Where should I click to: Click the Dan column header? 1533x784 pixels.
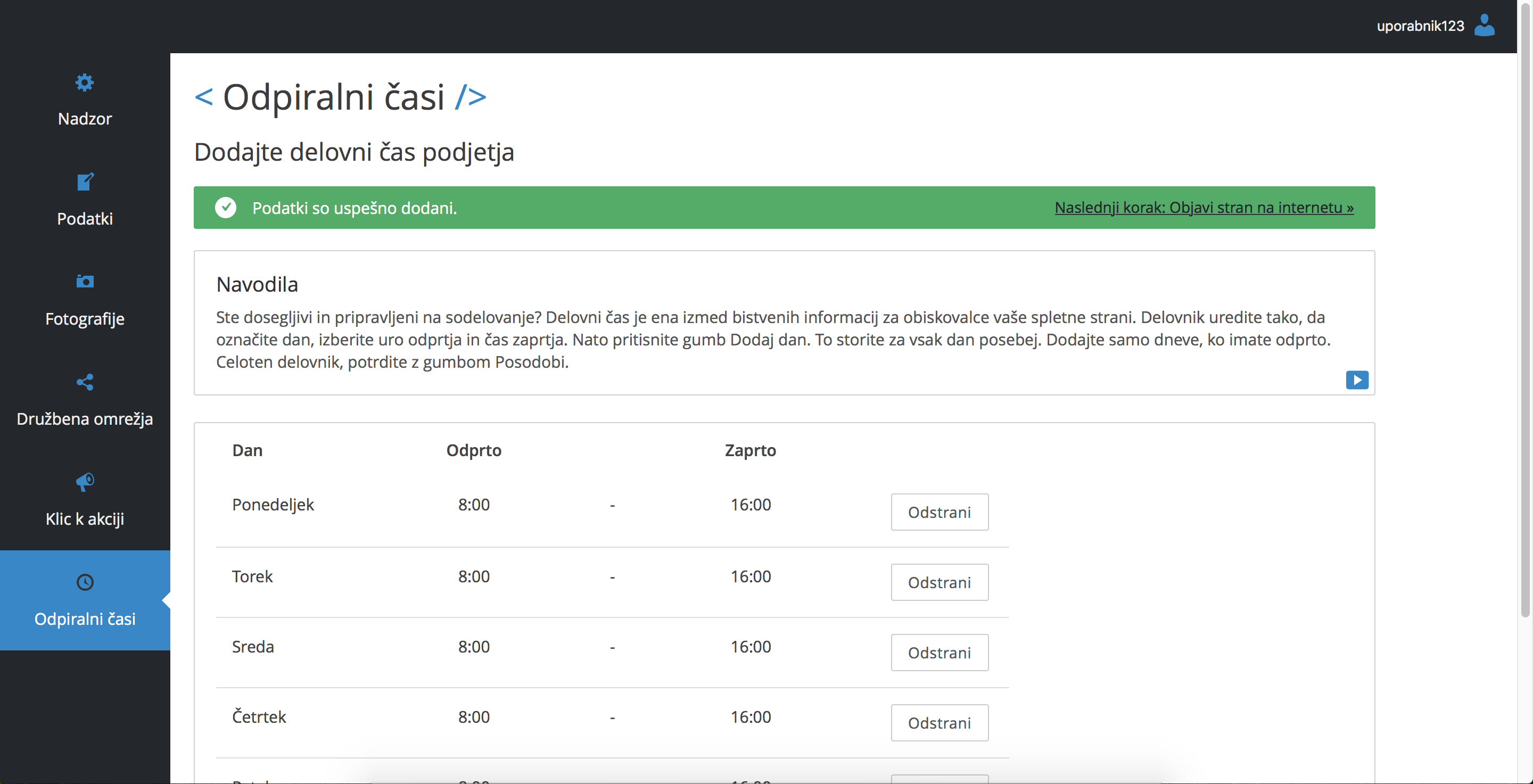point(248,450)
